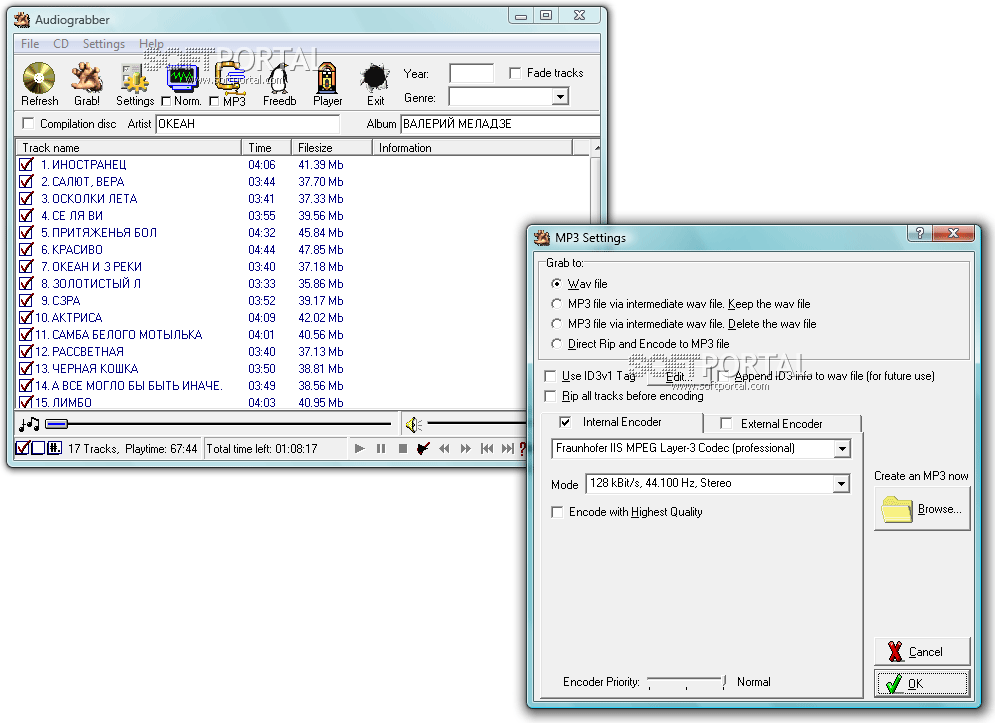Image resolution: width=995 pixels, height=723 pixels.
Task: Click the MP3 clamp icon
Action: [x=230, y=79]
